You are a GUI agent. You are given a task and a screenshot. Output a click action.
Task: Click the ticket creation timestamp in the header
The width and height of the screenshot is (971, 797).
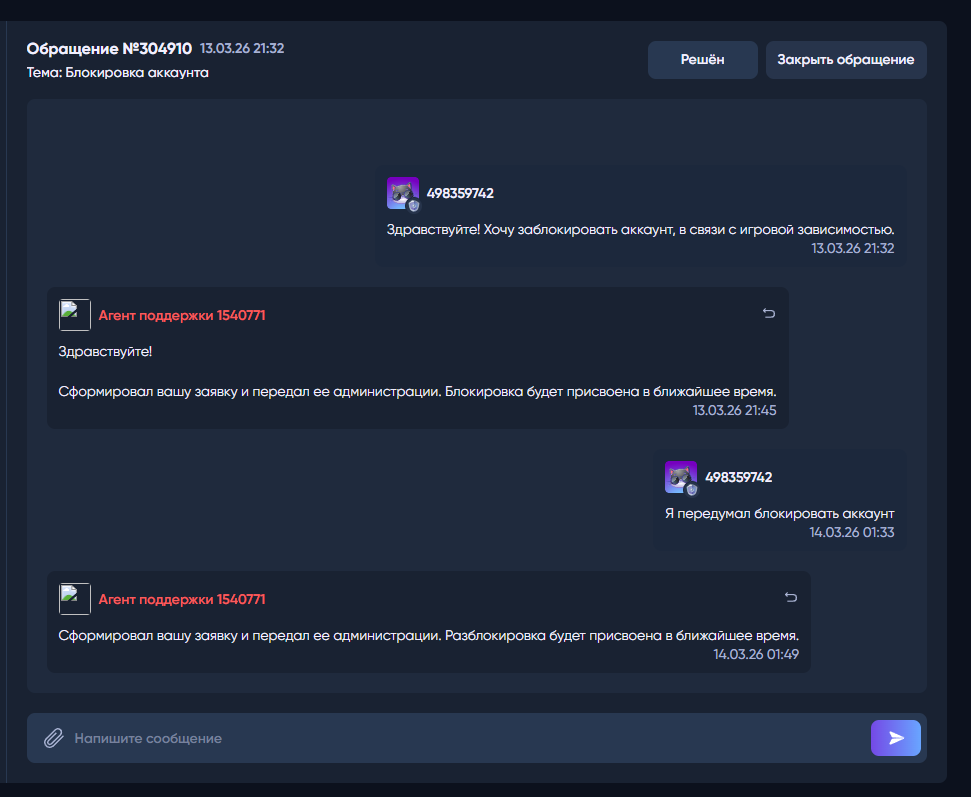coord(242,48)
